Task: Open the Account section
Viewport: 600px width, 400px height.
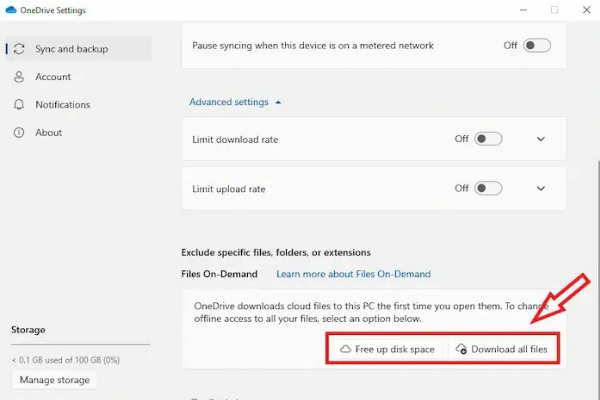Action: click(x=79, y=77)
